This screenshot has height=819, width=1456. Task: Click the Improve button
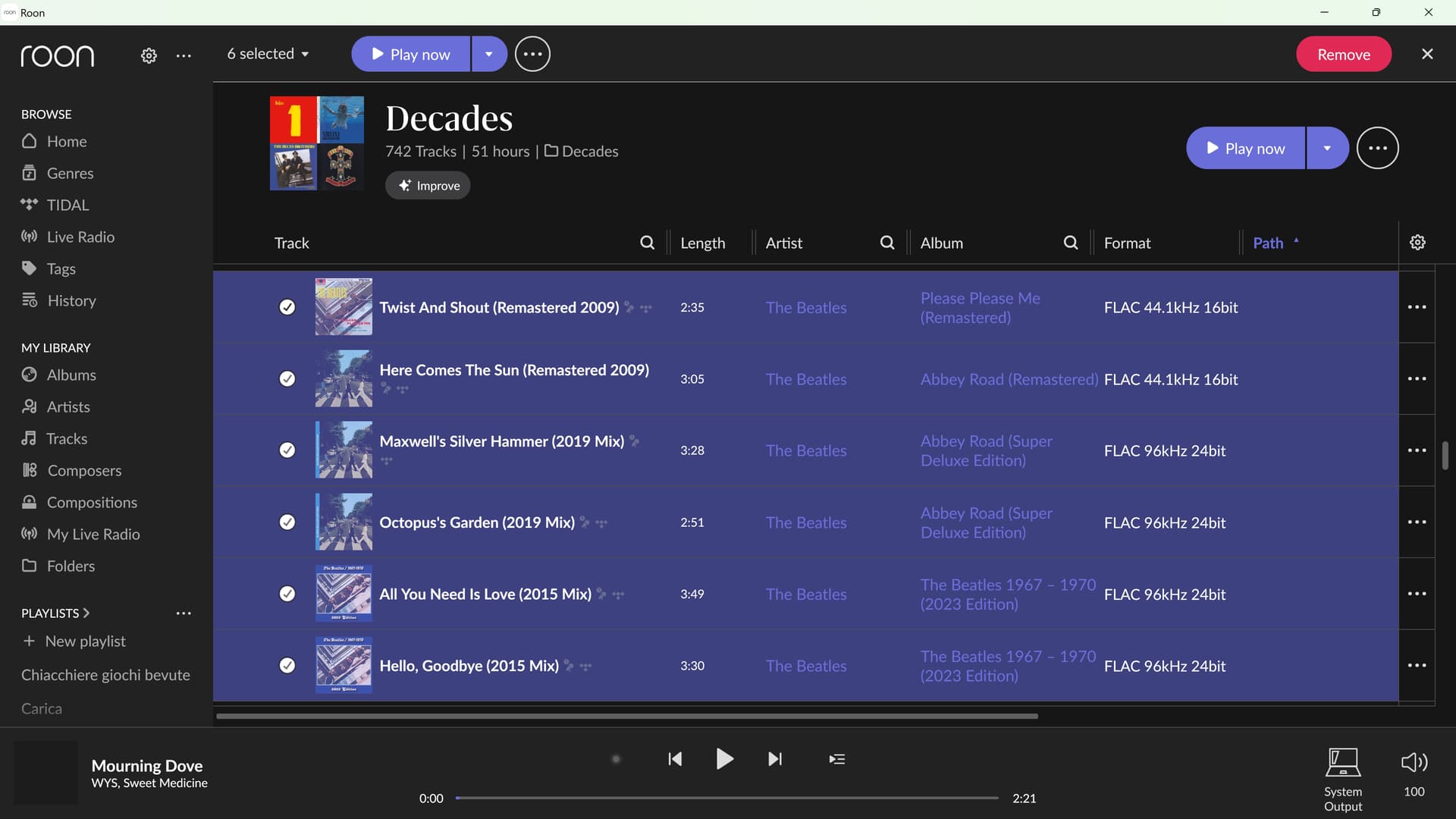428,185
